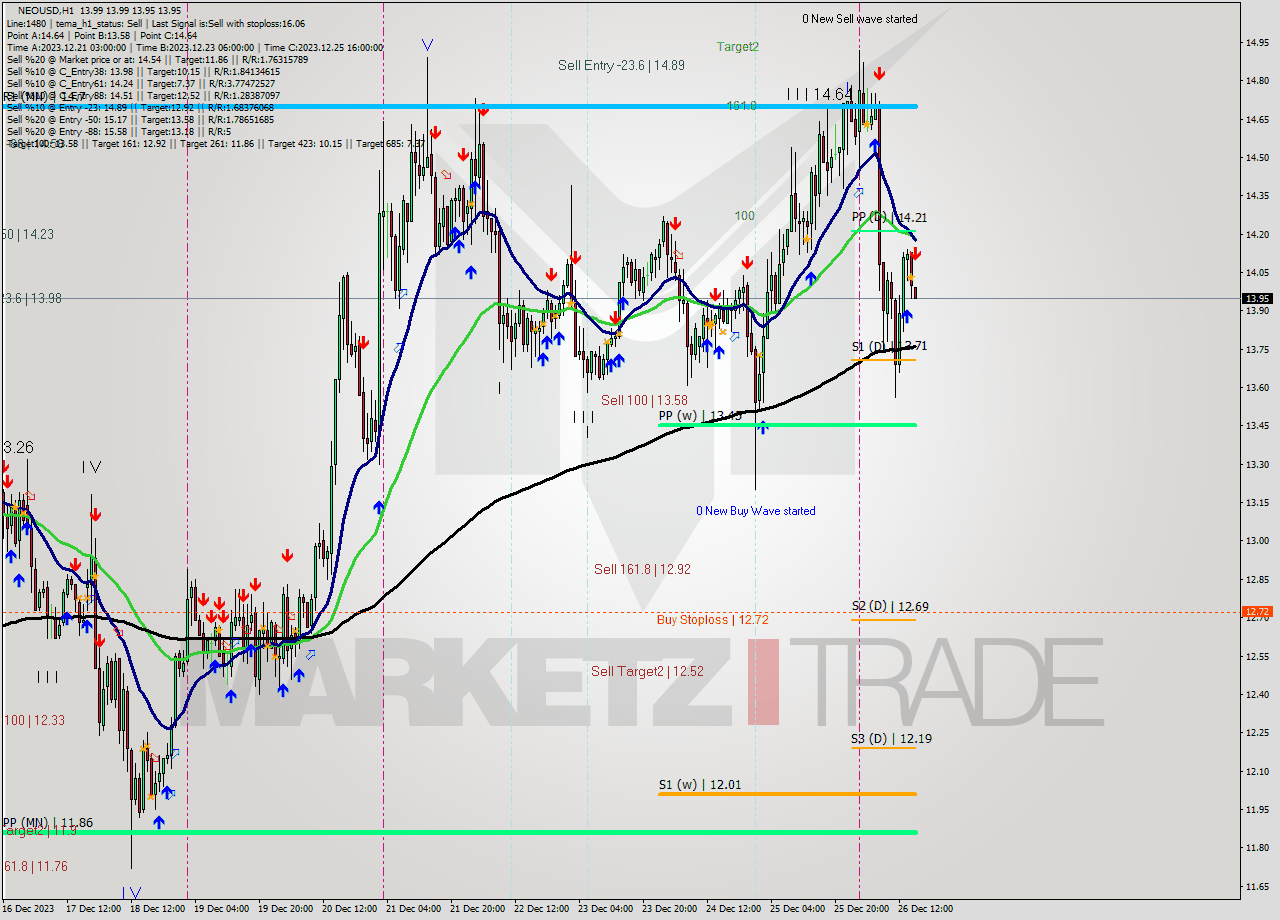Click the 'Buy Stoploss | 12.72' label
The image size is (1280, 920).
pyautogui.click(x=712, y=620)
